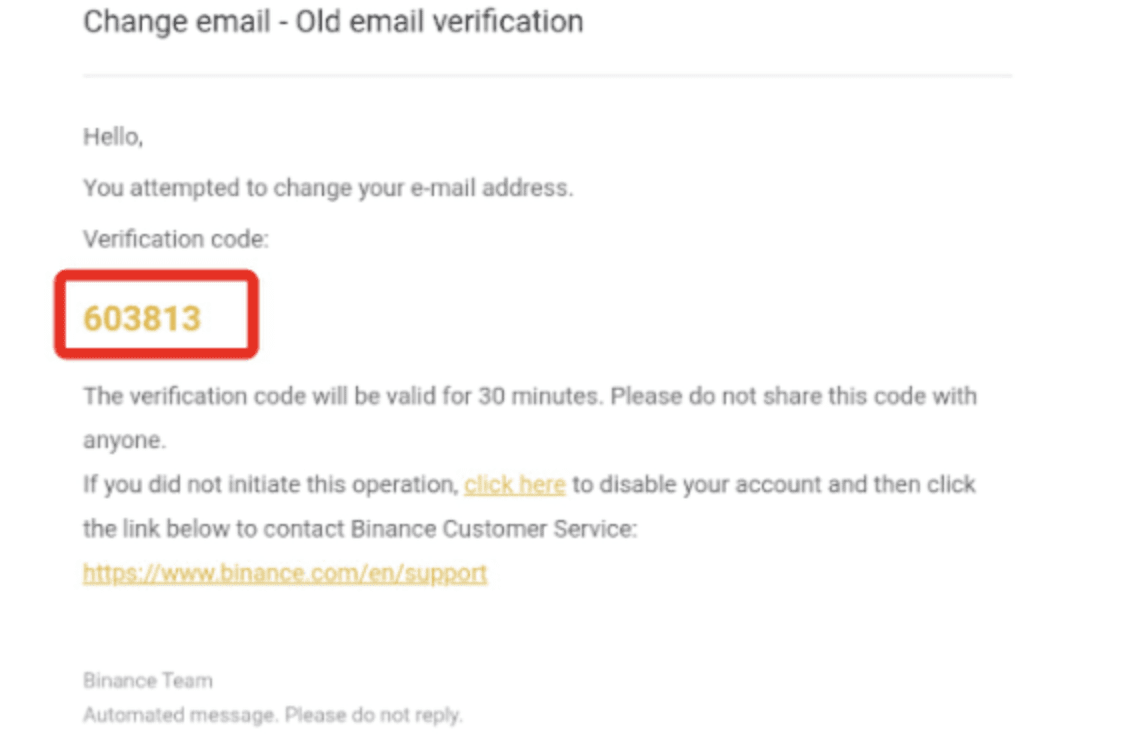Click "You attempted to change your e-mail address" line

pyautogui.click(x=328, y=188)
